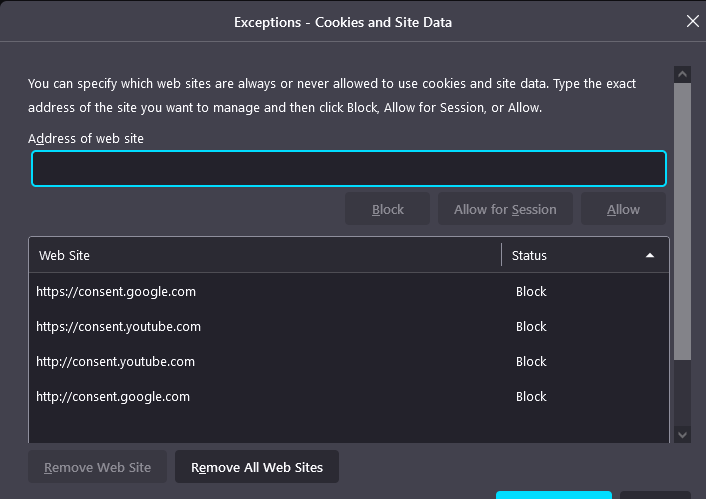Image resolution: width=706 pixels, height=499 pixels.
Task: Click the Allow for Session button
Action: pos(505,209)
